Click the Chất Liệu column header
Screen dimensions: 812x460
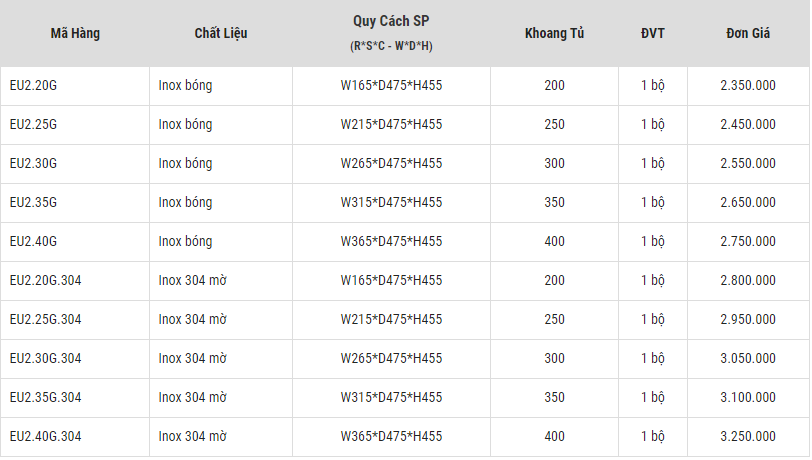[221, 33]
